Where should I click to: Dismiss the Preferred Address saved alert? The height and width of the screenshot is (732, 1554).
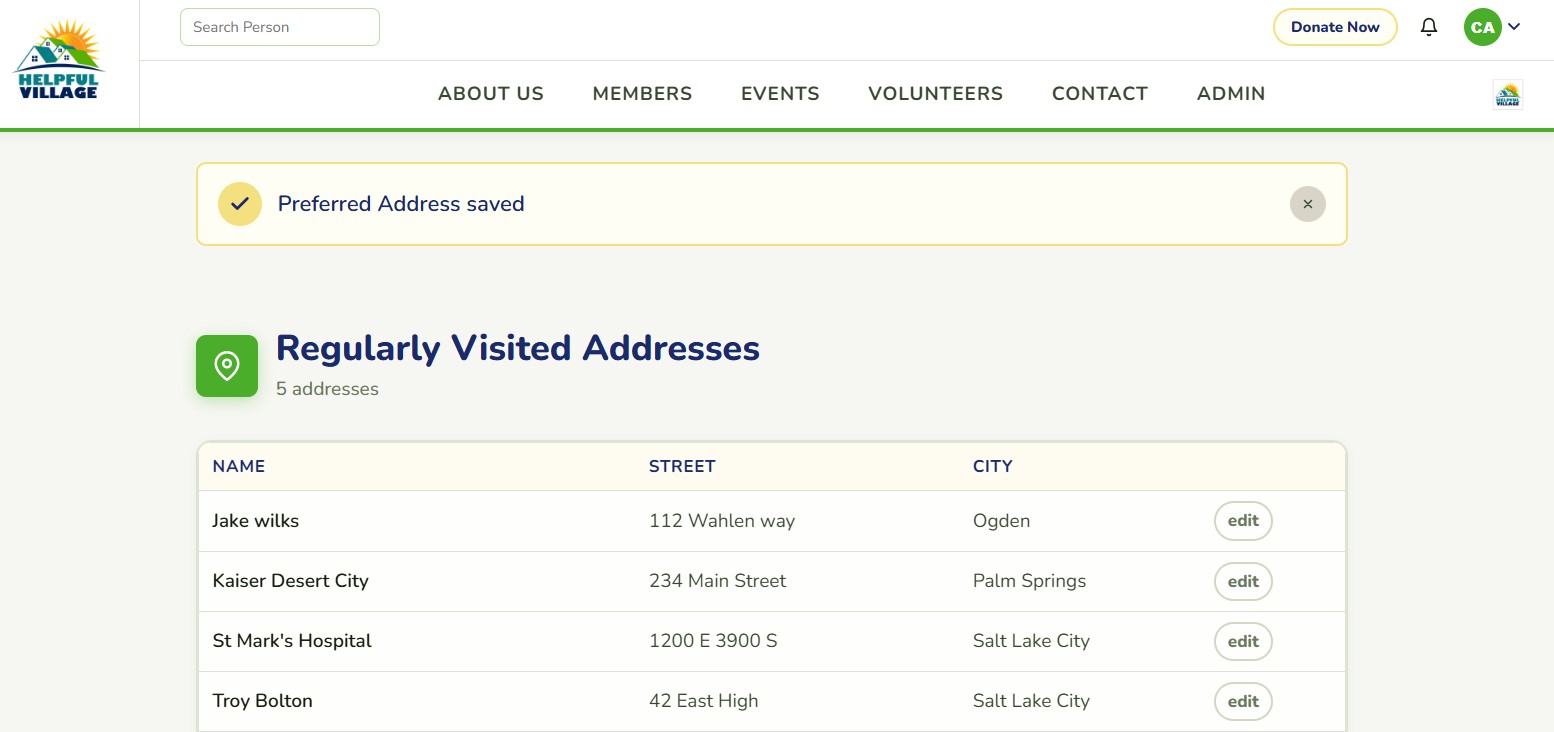[1308, 204]
